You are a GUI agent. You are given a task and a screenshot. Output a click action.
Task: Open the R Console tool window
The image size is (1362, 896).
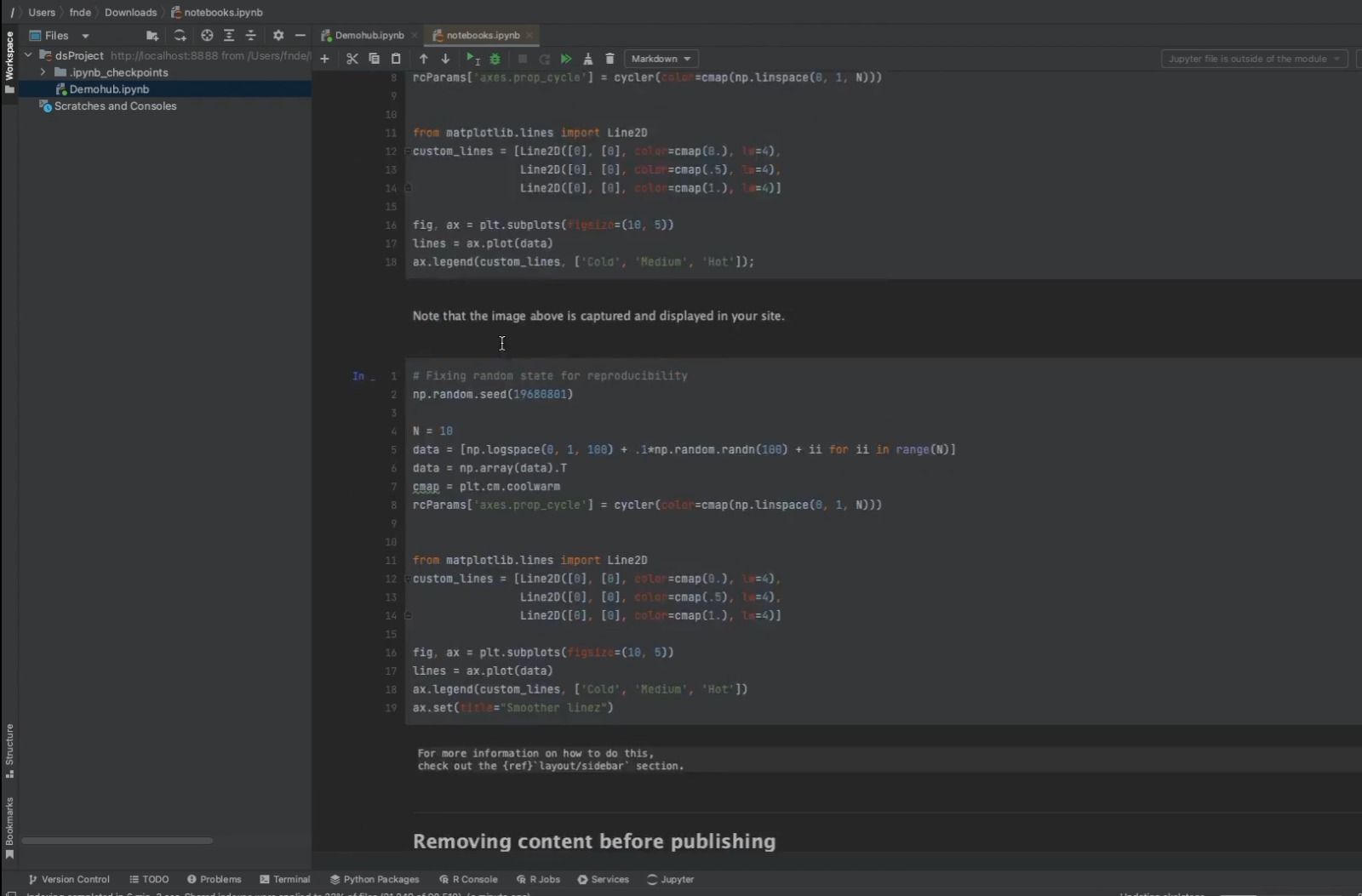coord(468,879)
